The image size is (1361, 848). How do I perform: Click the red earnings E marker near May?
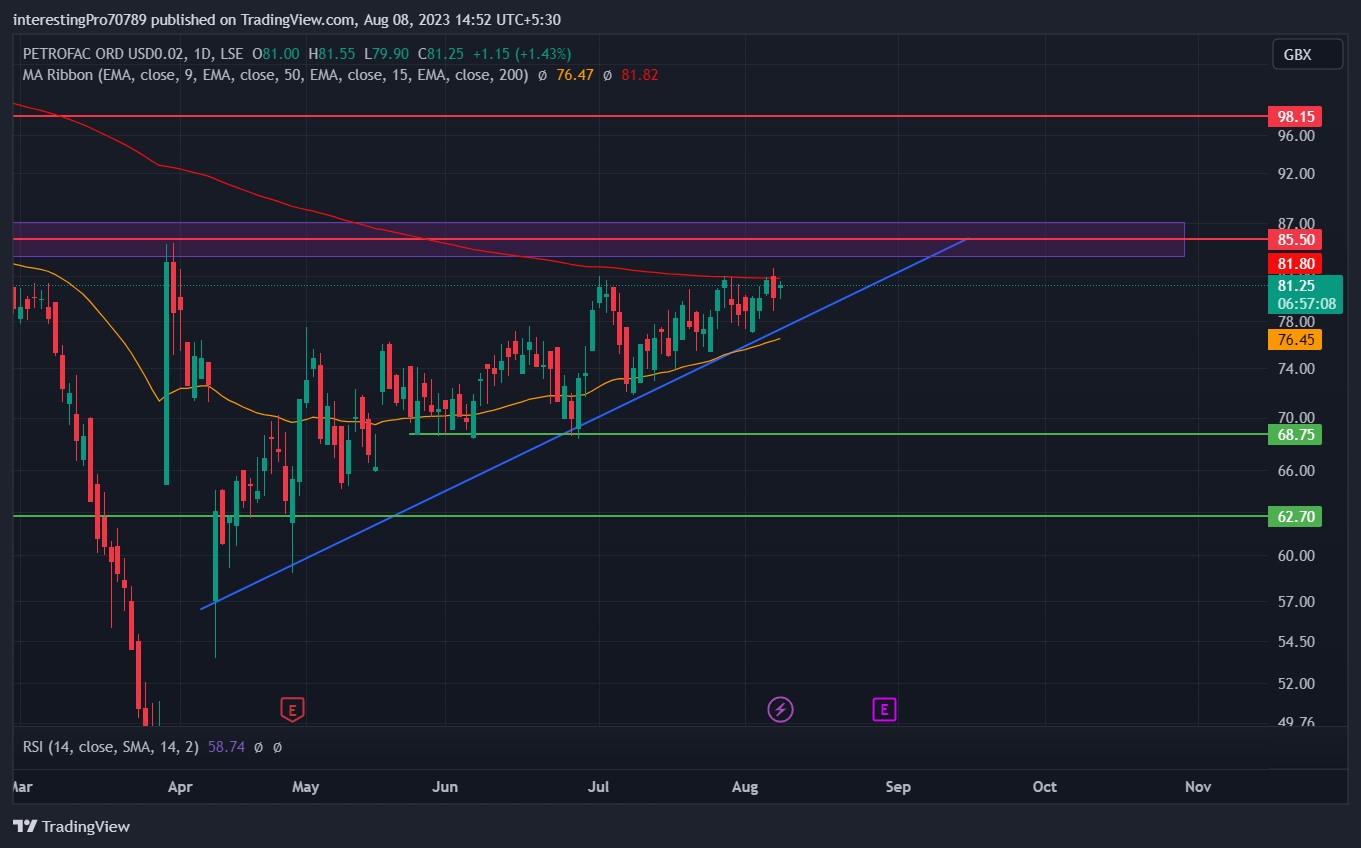click(292, 710)
